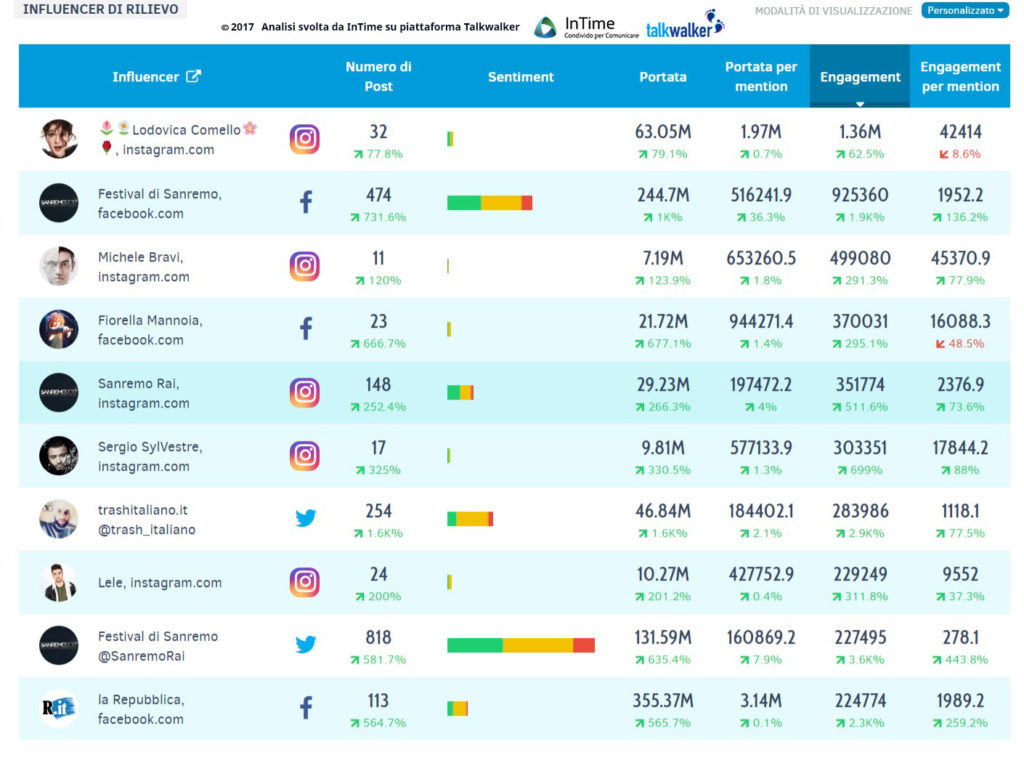Open Sergio SylVestre's profile picture
The image size is (1024, 768).
(59, 455)
